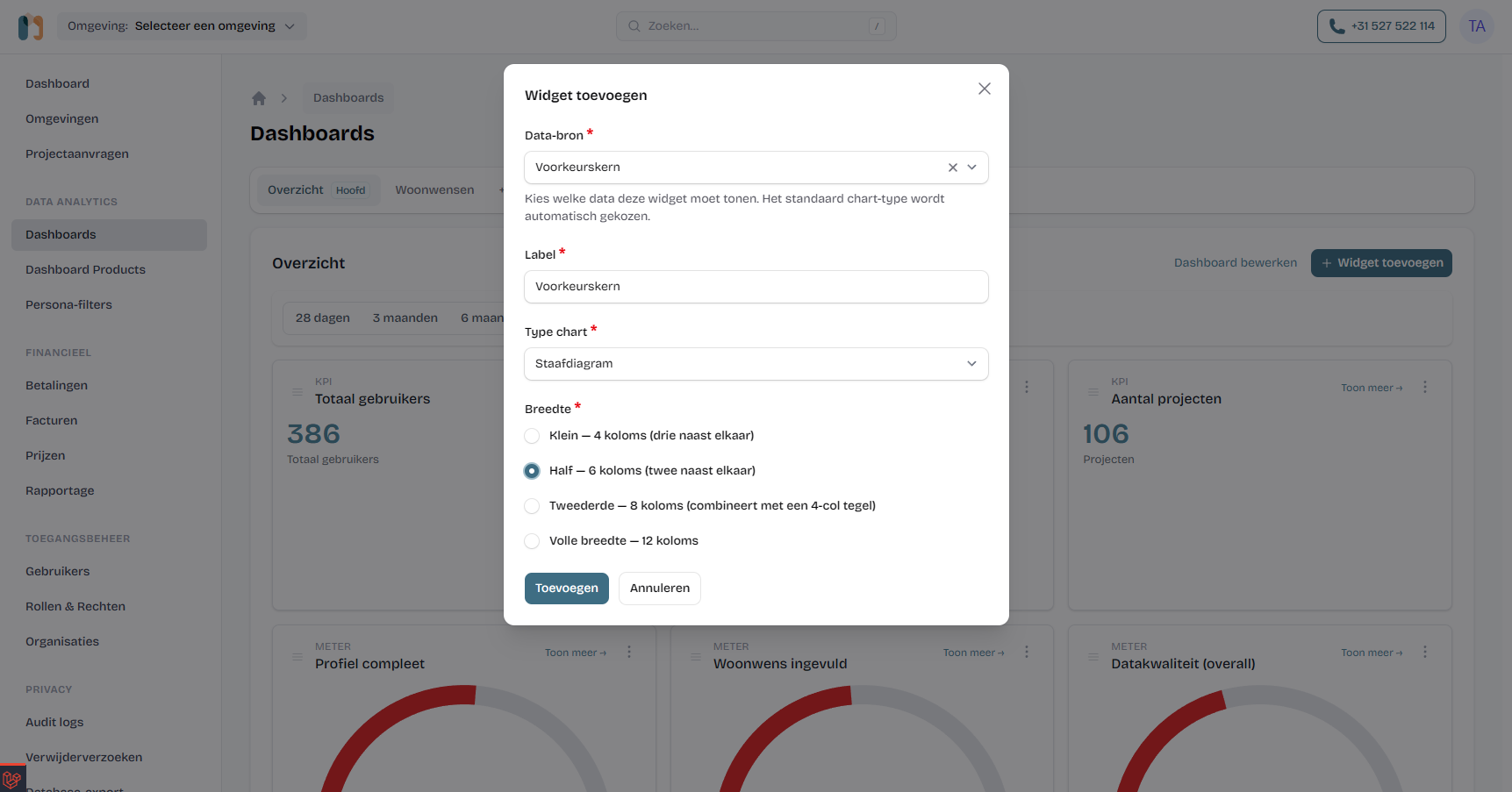This screenshot has width=1512, height=792.
Task: Open Prijzen in the sidebar
Action: pyautogui.click(x=46, y=456)
